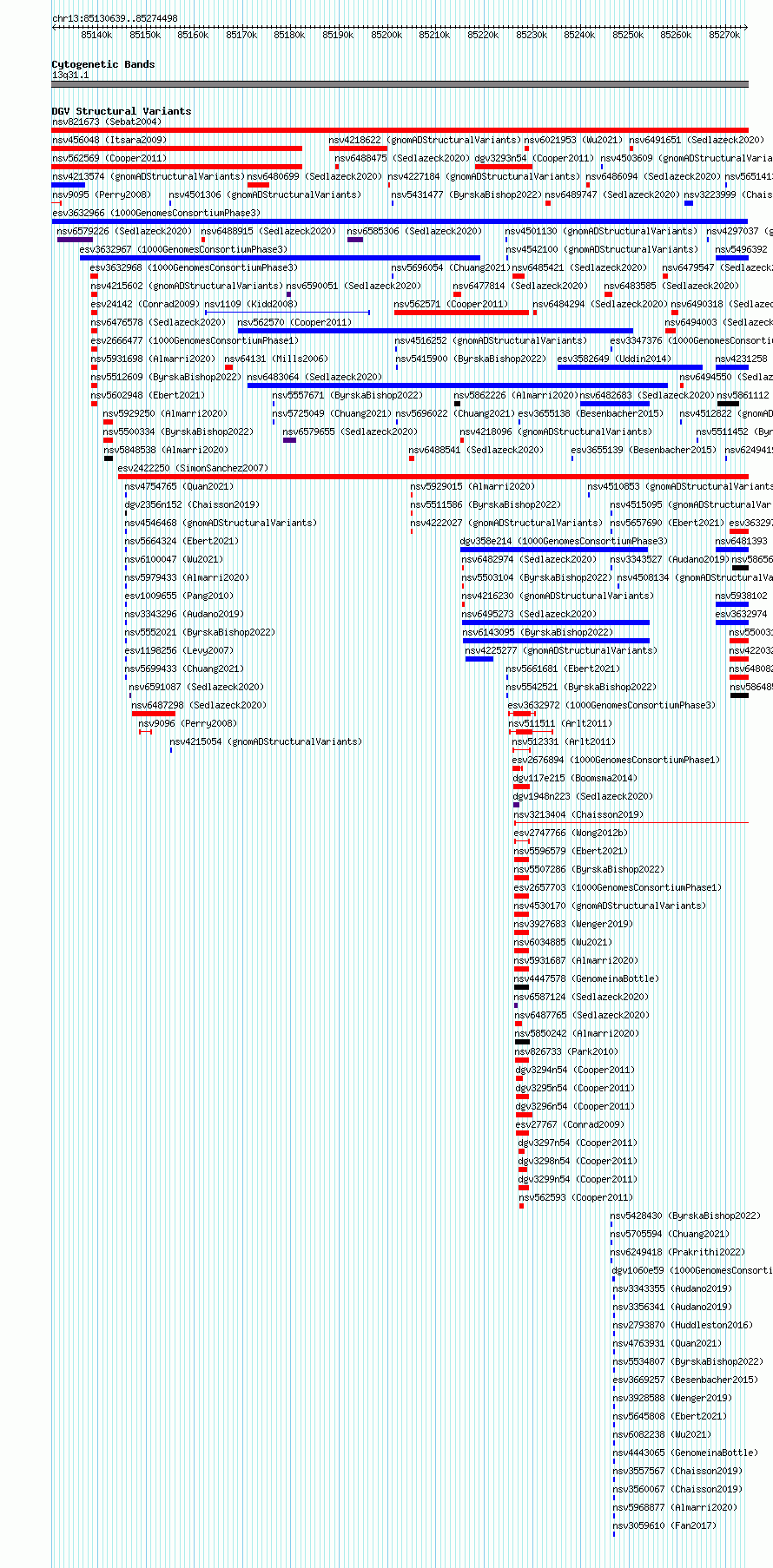Select esv24142 (Conrad2009) variant label
This screenshot has height=1568, width=773.
pos(145,304)
